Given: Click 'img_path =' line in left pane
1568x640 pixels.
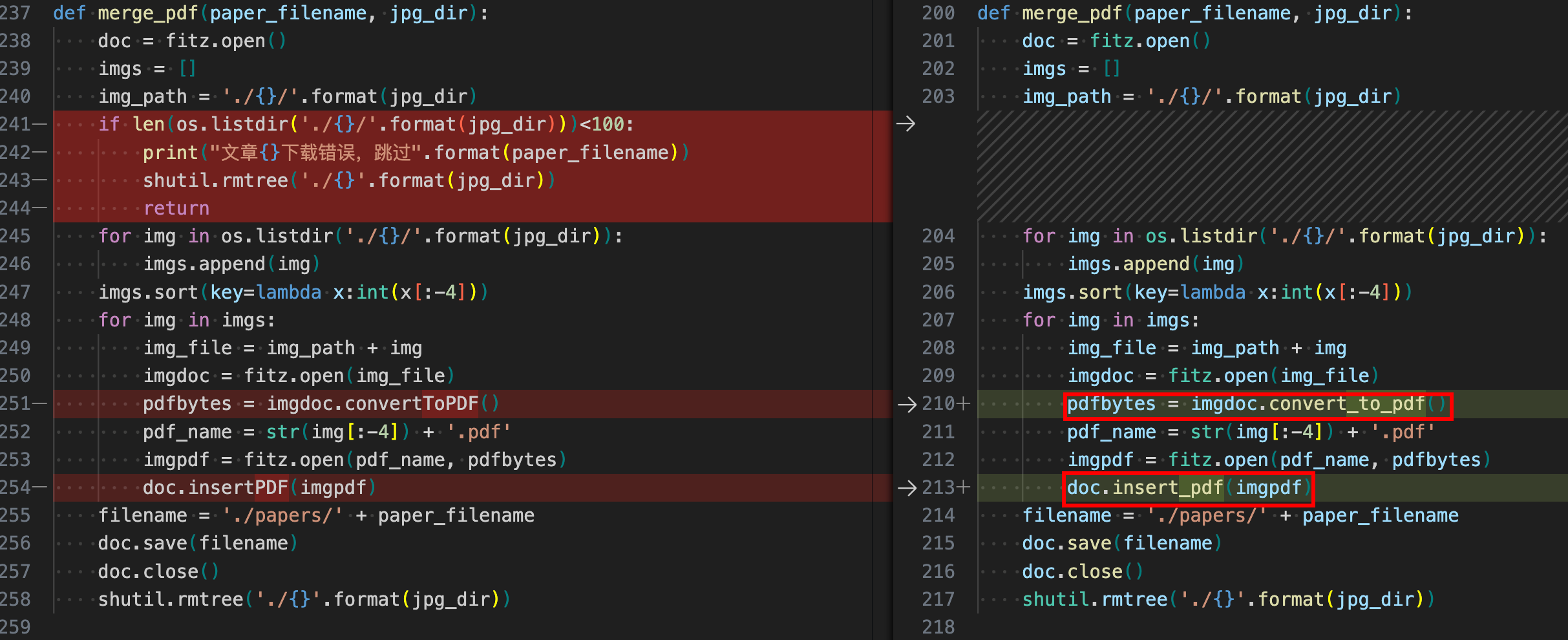Looking at the screenshot, I should click(x=288, y=96).
